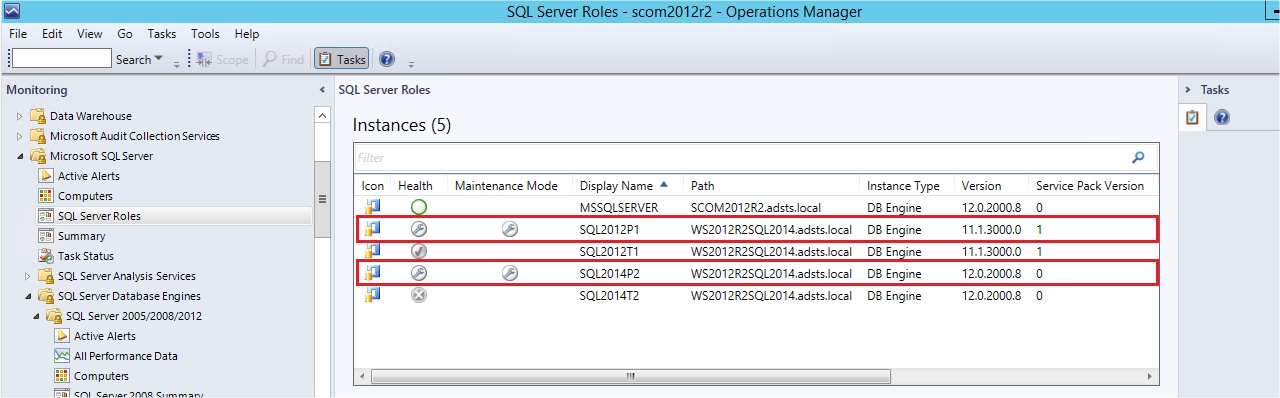Switch to the Tasks pane clipboard tab
1280x398 pixels.
click(x=1192, y=117)
